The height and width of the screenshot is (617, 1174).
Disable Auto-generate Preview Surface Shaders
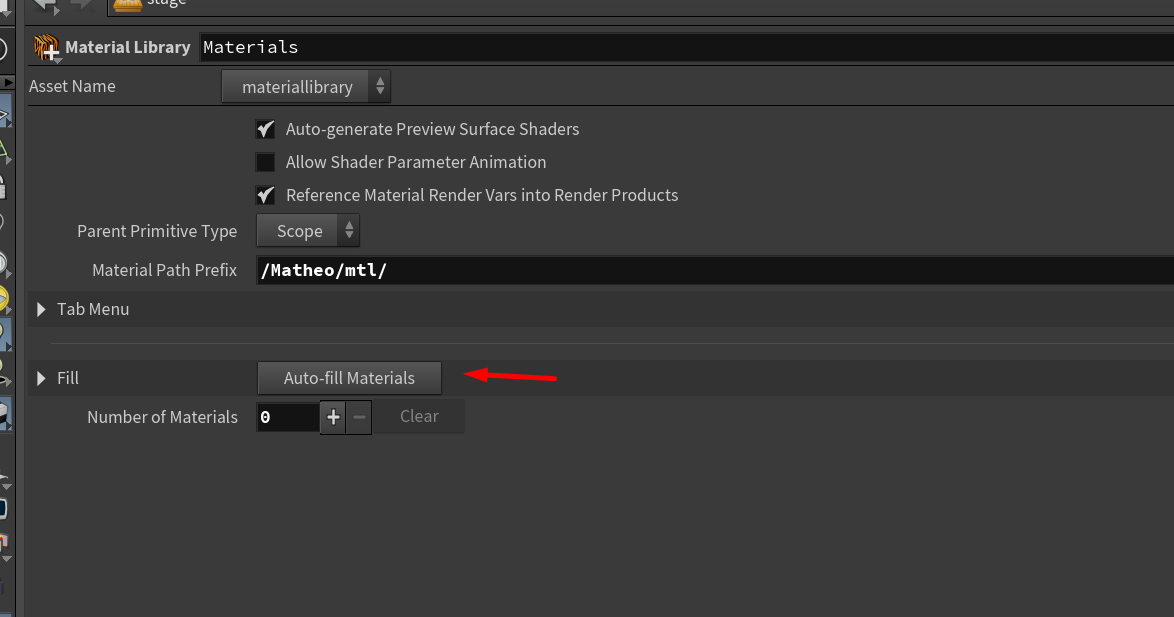click(x=265, y=129)
